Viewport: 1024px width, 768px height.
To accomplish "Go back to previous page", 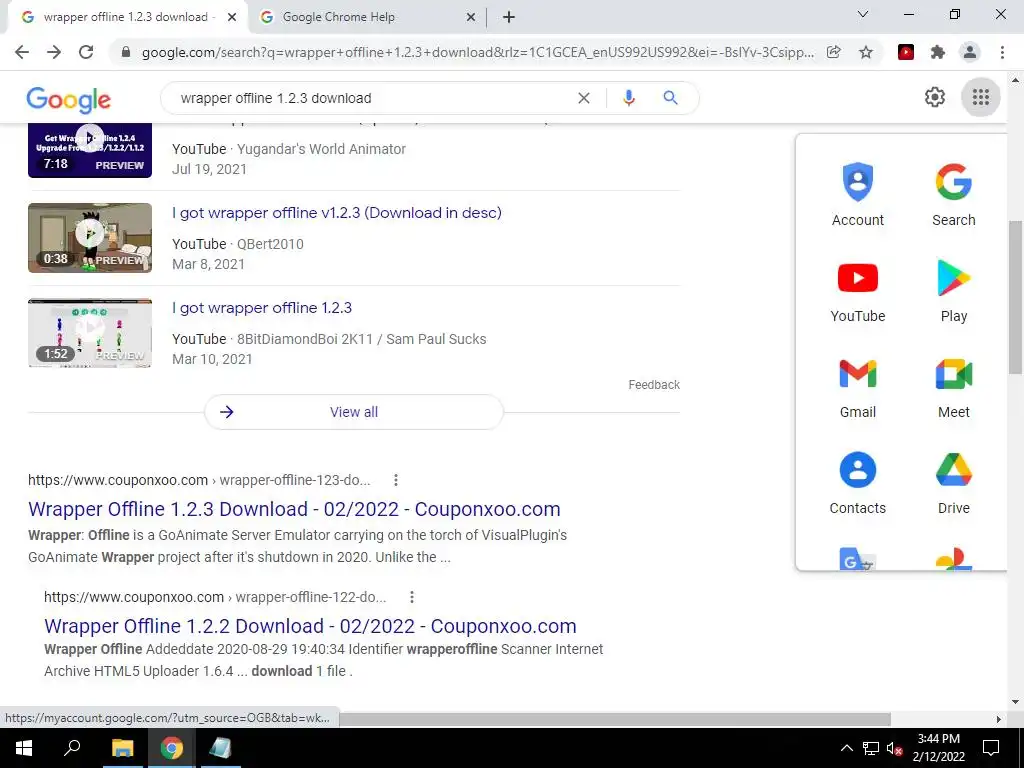I will (22, 52).
